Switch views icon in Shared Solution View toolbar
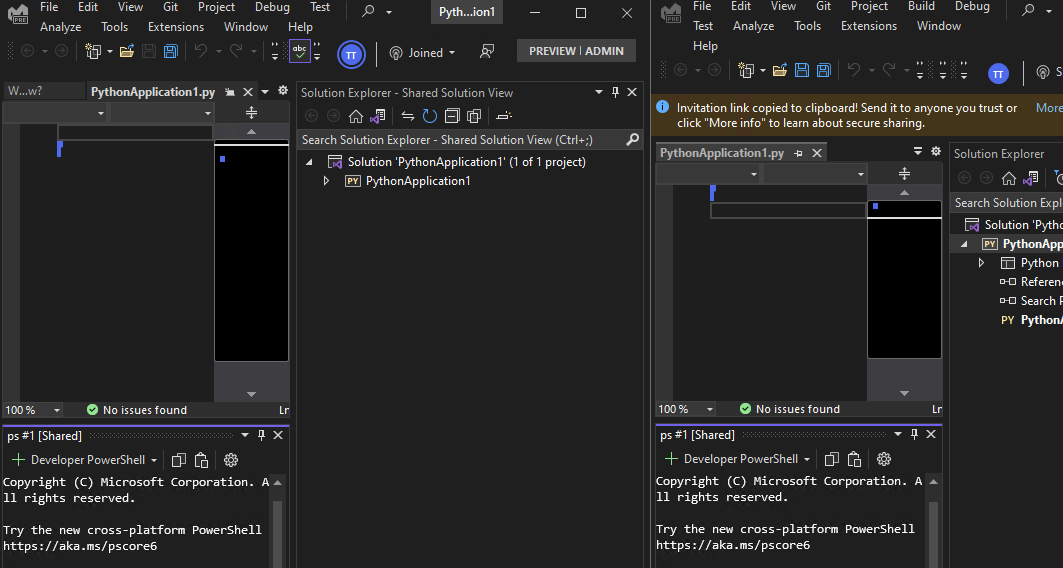Image resolution: width=1063 pixels, height=568 pixels. [x=378, y=116]
